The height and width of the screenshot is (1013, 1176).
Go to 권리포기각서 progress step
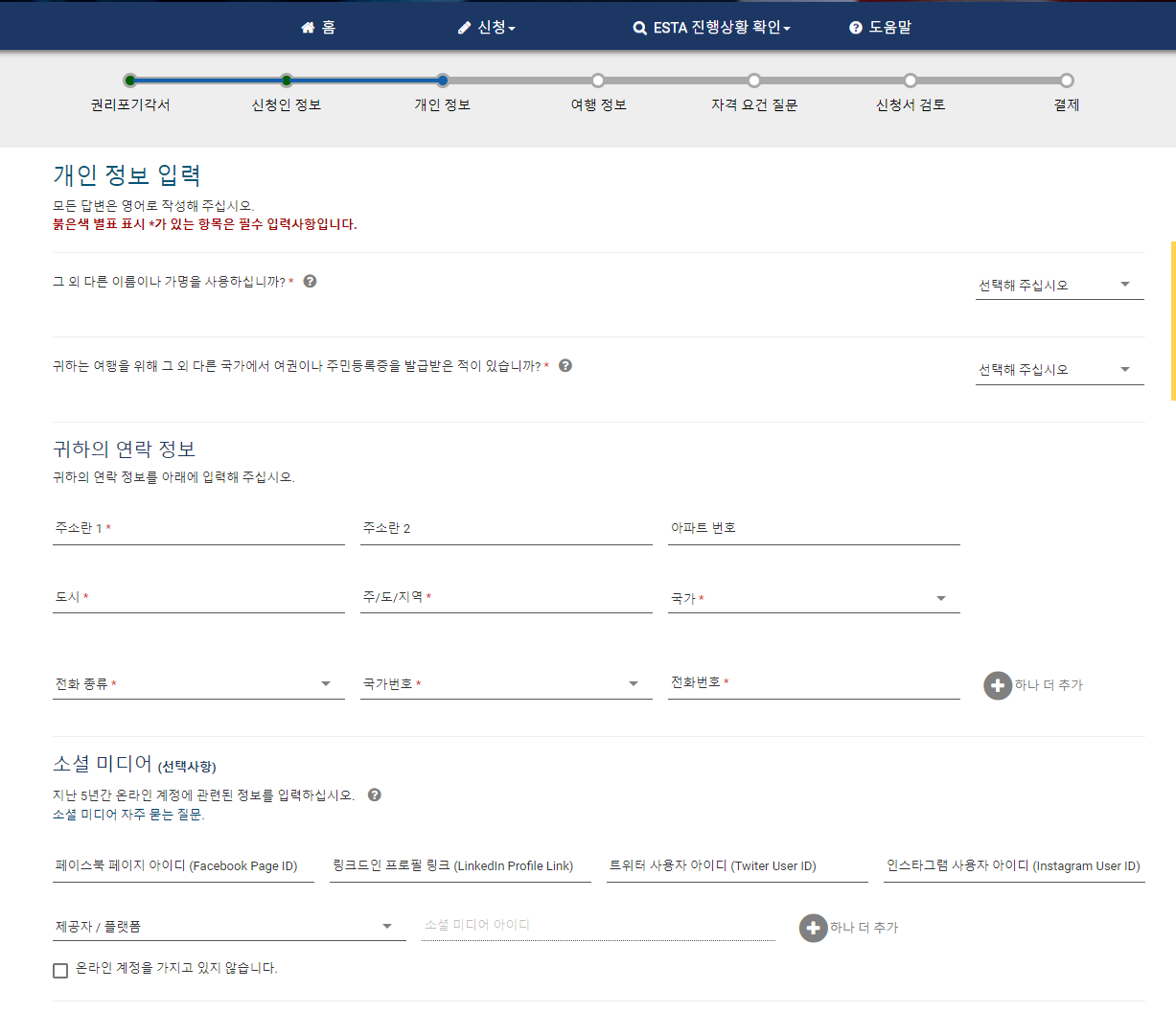point(130,94)
